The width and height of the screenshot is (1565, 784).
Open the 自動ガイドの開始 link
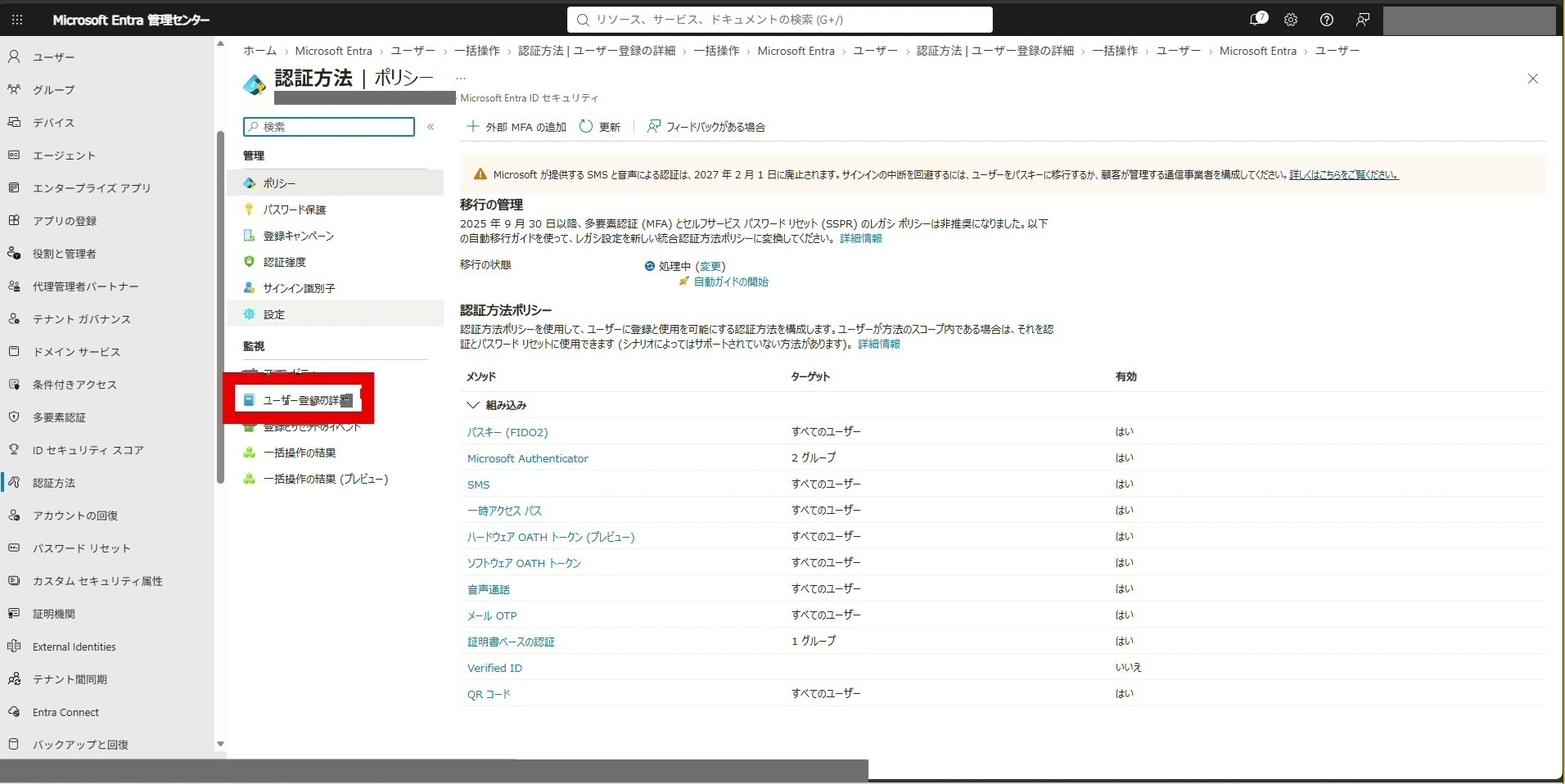[731, 282]
